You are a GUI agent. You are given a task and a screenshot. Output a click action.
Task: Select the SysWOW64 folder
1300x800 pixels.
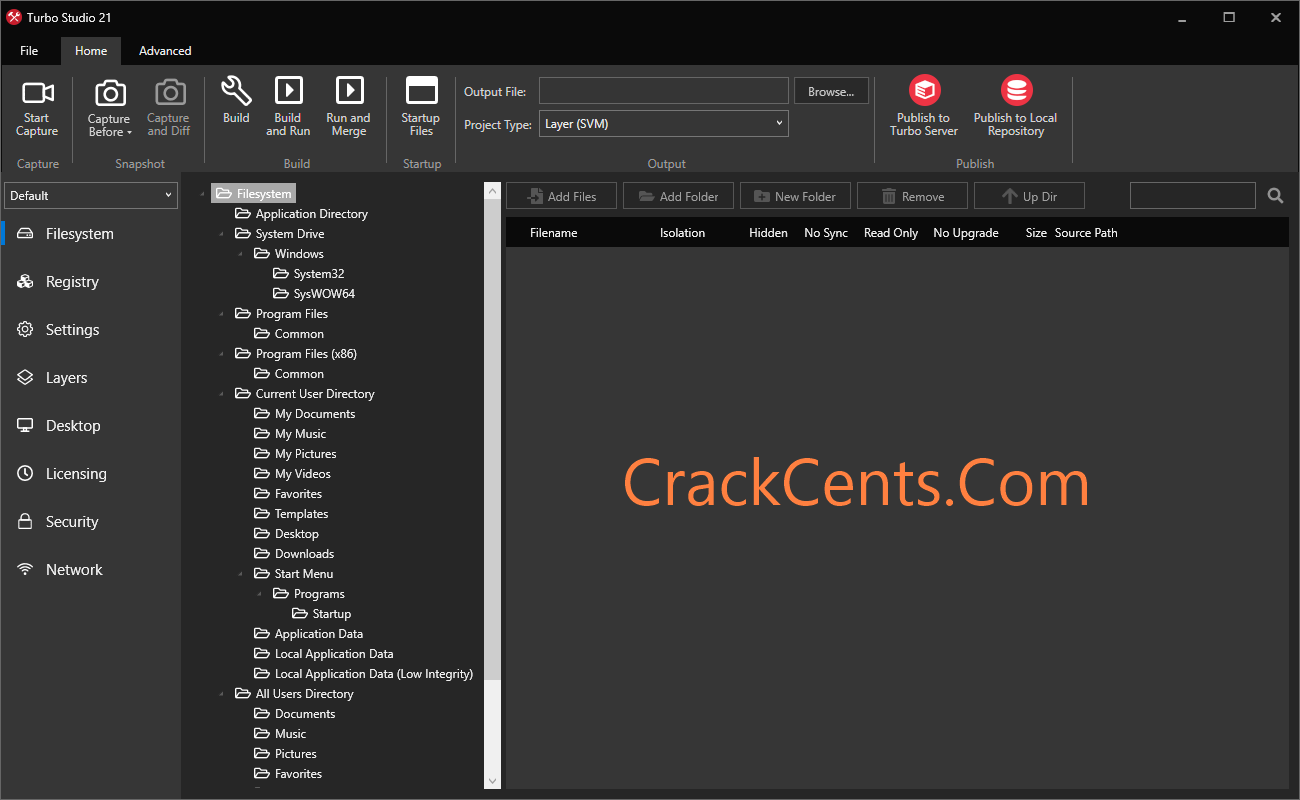coord(313,294)
